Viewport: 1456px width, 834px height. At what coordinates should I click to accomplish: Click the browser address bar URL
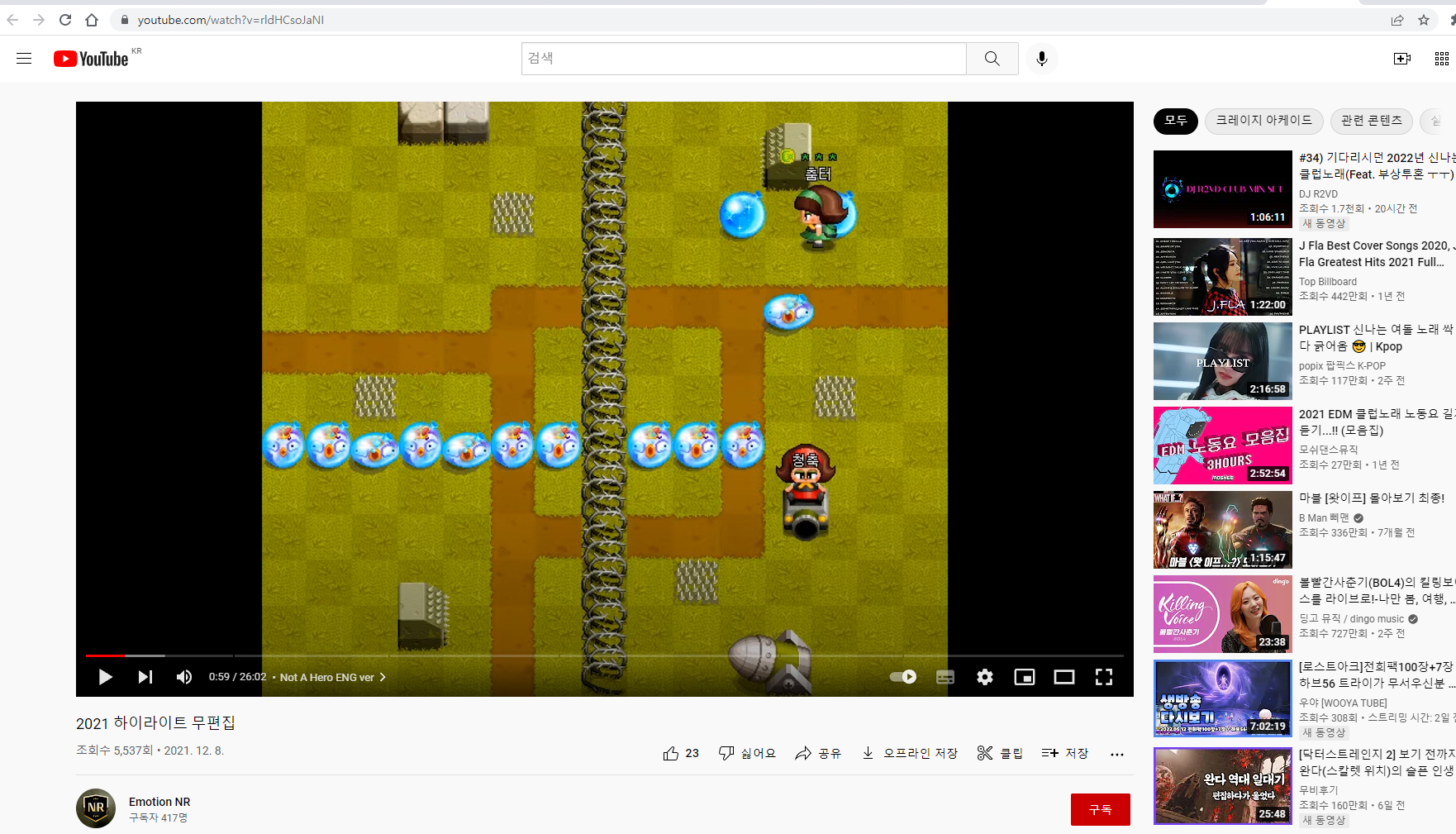[x=231, y=20]
